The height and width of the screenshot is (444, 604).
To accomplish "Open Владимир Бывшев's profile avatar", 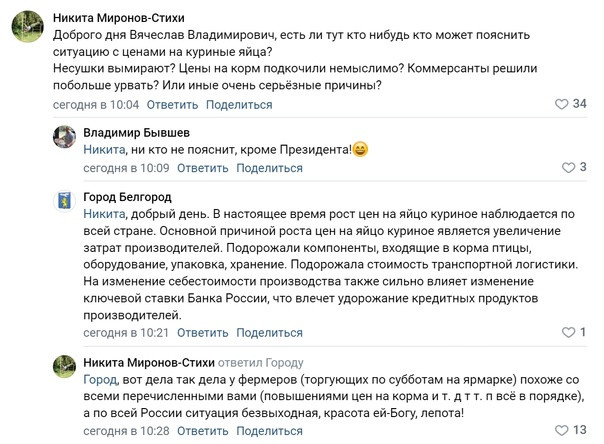I will pyautogui.click(x=64, y=137).
